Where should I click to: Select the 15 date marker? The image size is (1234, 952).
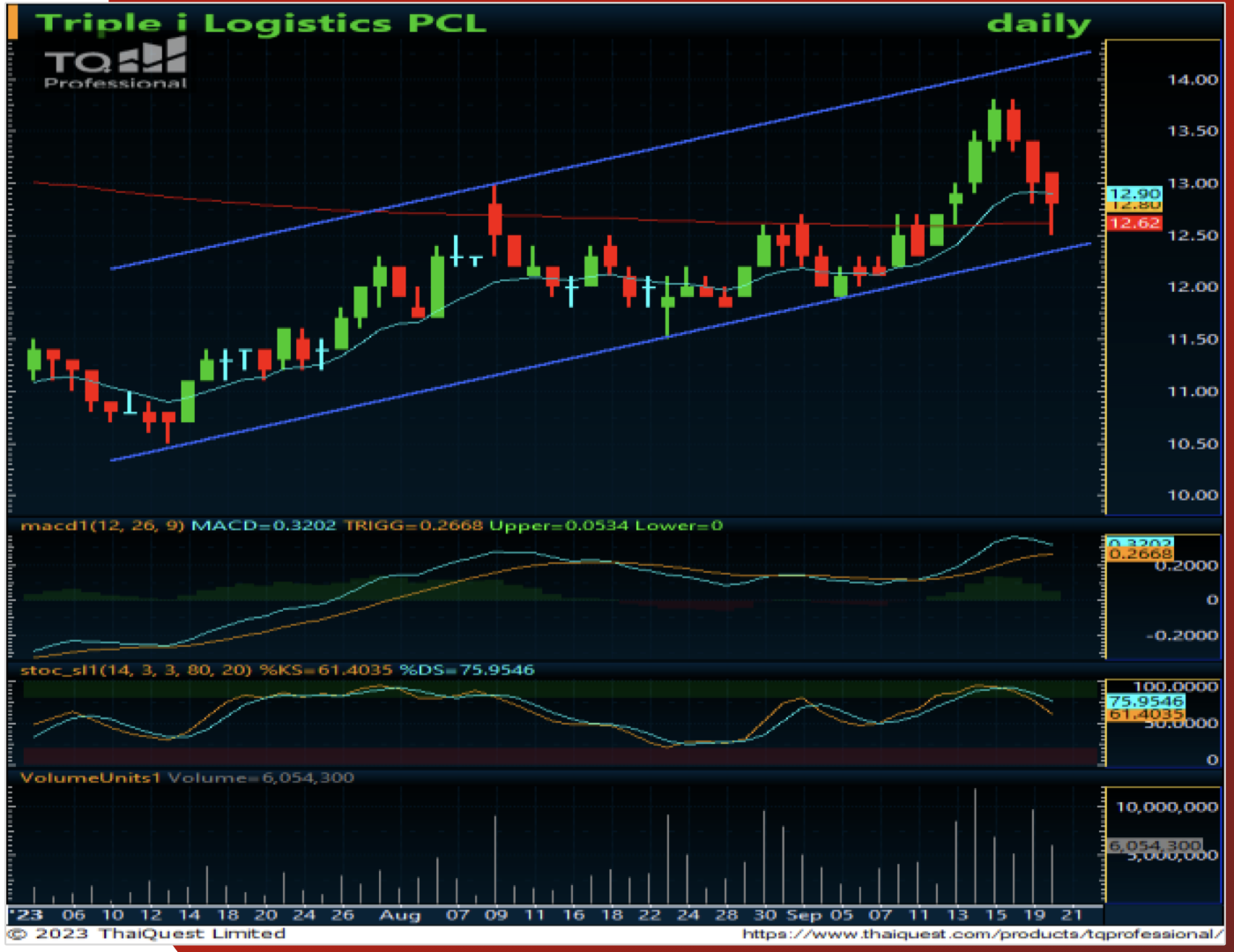tap(996, 915)
